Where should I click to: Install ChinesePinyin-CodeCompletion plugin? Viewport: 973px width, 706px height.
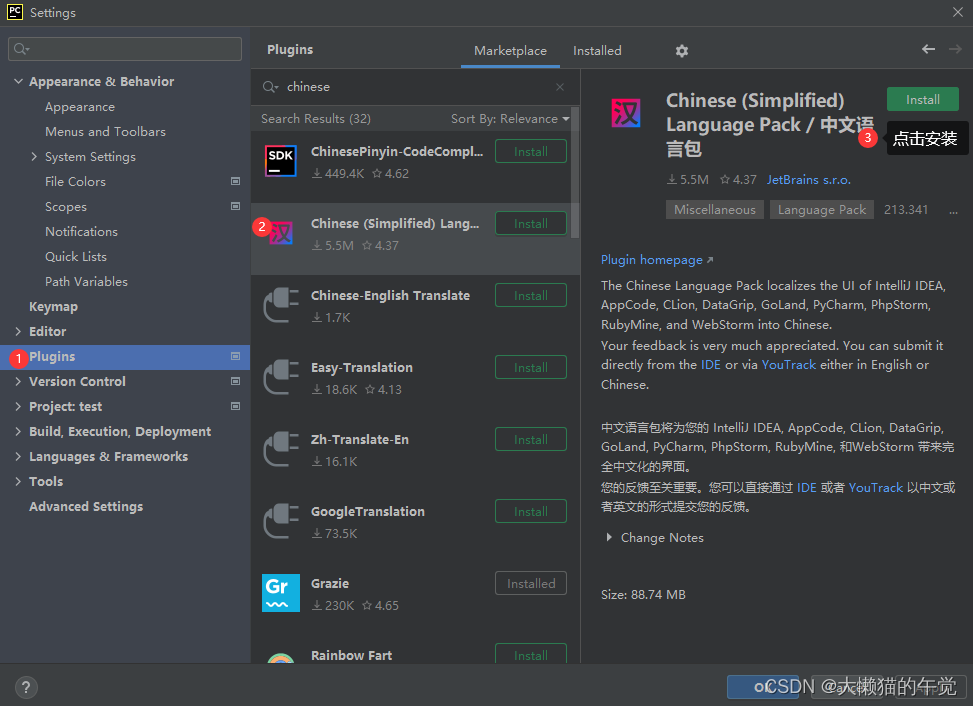531,151
